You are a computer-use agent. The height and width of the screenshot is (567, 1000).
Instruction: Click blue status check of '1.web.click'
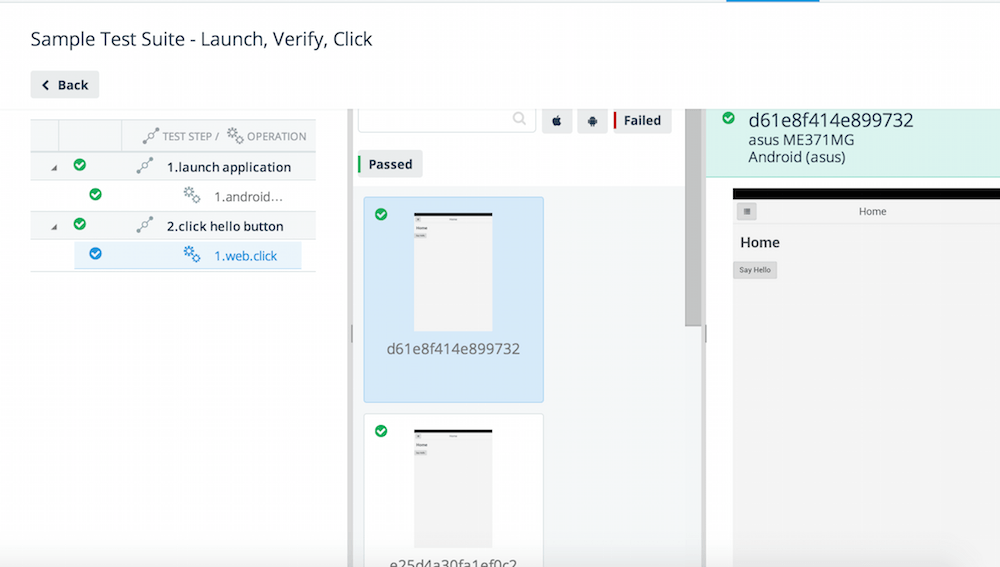tap(96, 254)
